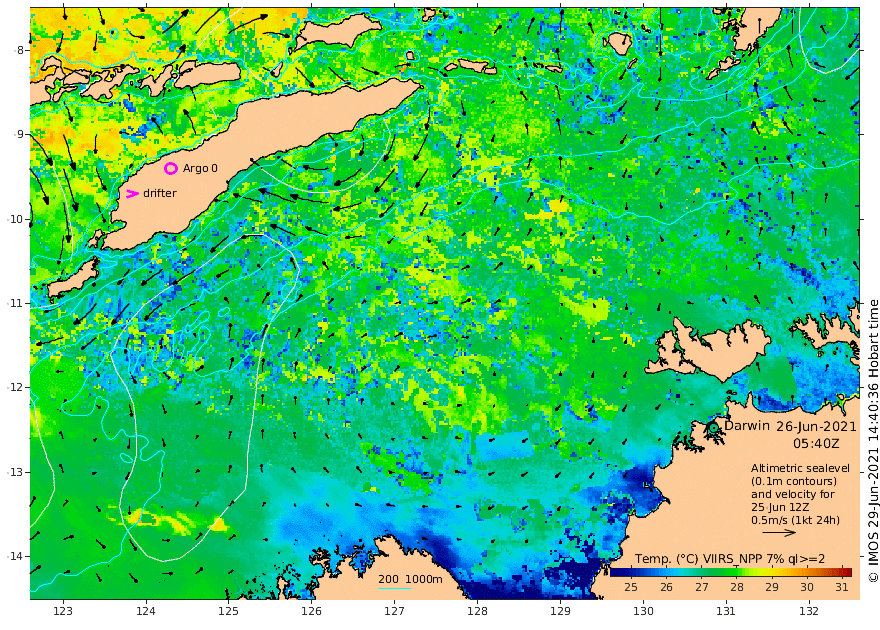Image resolution: width=880 pixels, height=630 pixels.
Task: Click the vertical IMOS copyright timestamp text
Action: [x=873, y=441]
